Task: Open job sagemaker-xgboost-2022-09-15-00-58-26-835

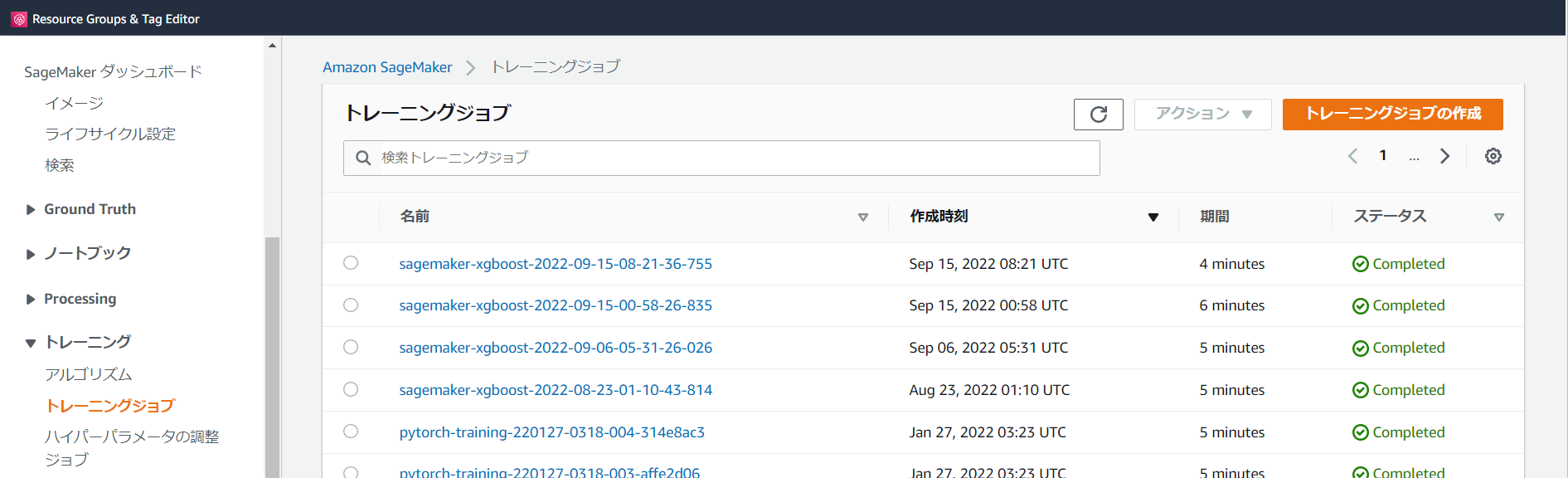Action: (556, 305)
